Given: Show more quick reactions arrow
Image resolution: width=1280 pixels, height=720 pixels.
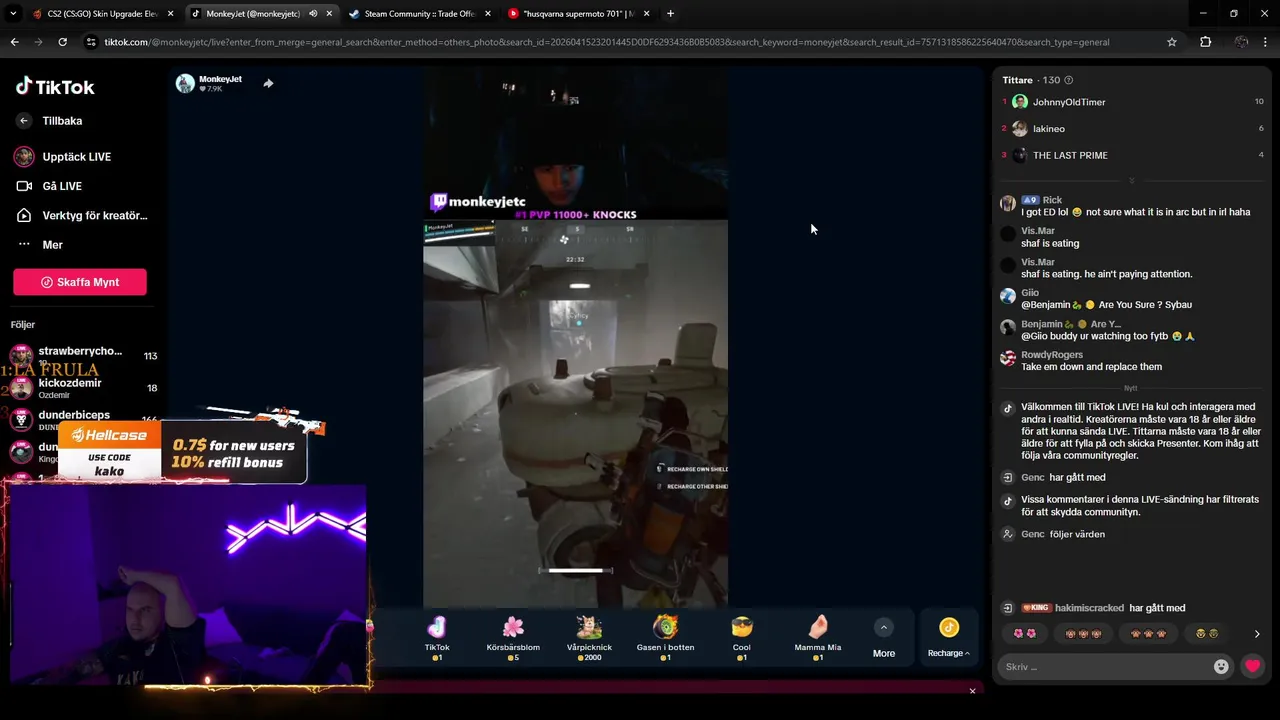Looking at the screenshot, I should click(x=1257, y=634).
